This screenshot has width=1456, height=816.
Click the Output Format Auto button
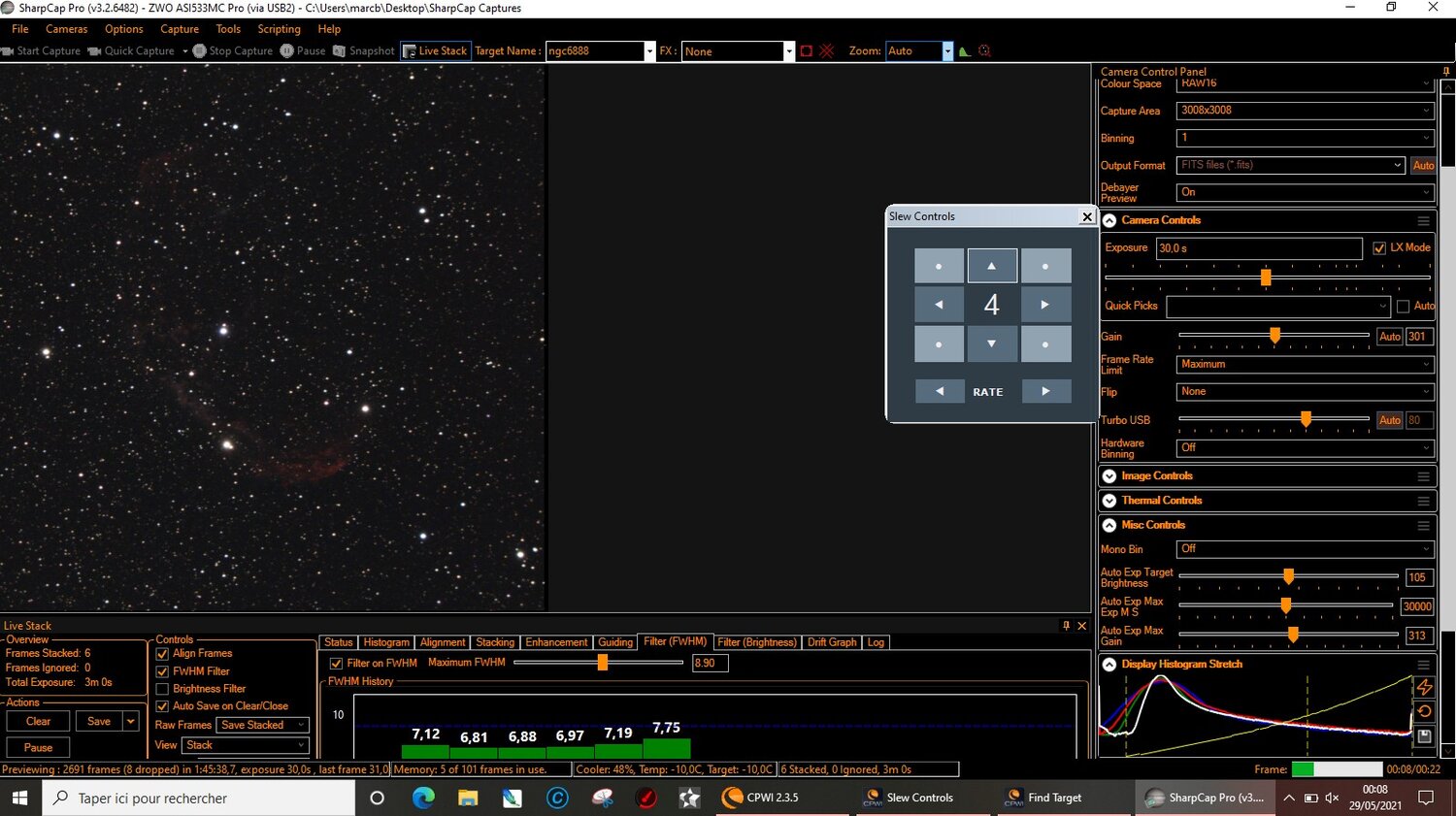click(1423, 166)
